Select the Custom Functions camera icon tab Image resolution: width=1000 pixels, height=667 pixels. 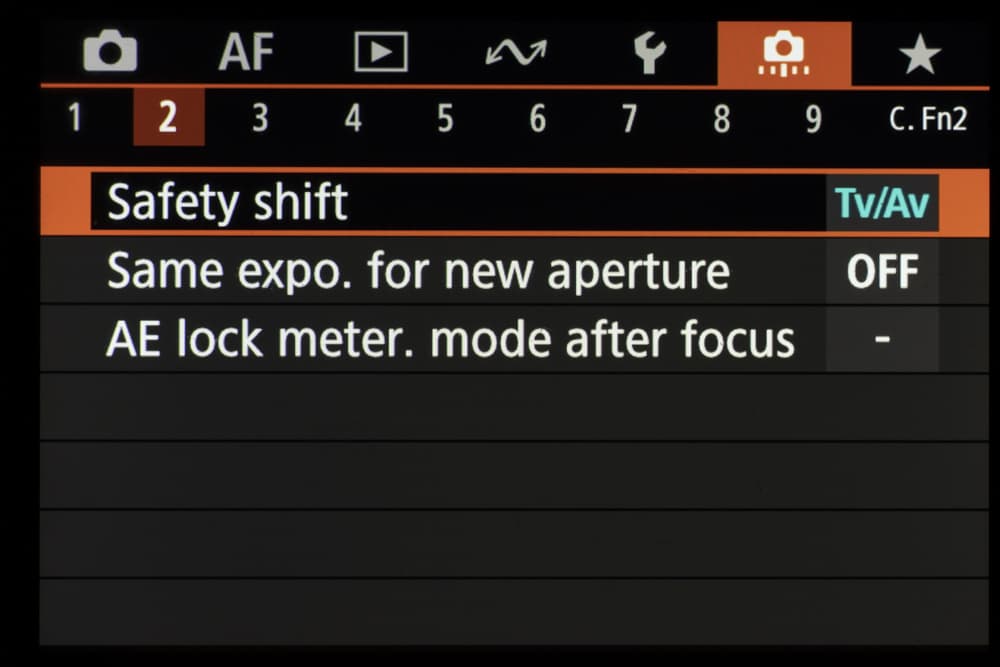[784, 53]
